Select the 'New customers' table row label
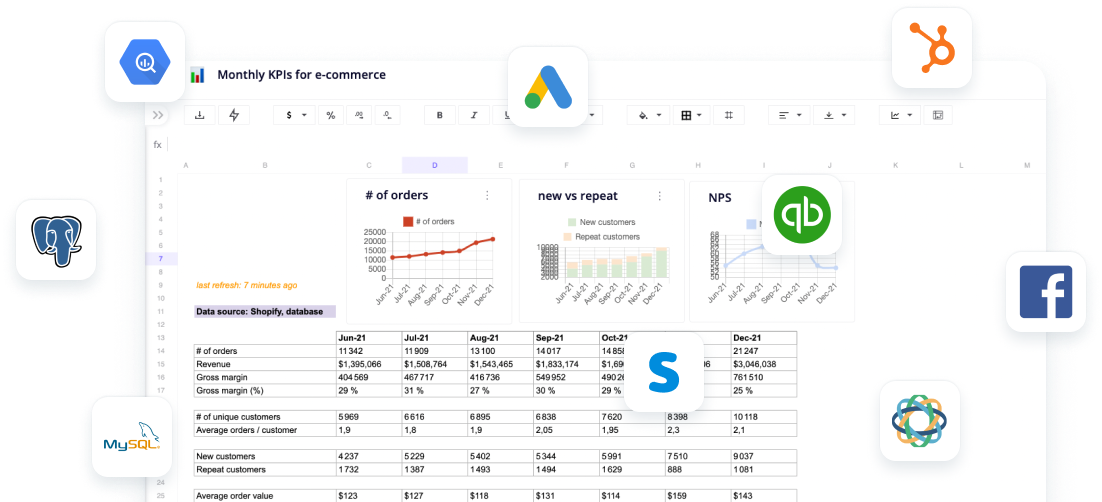1102x502 pixels. point(265,456)
